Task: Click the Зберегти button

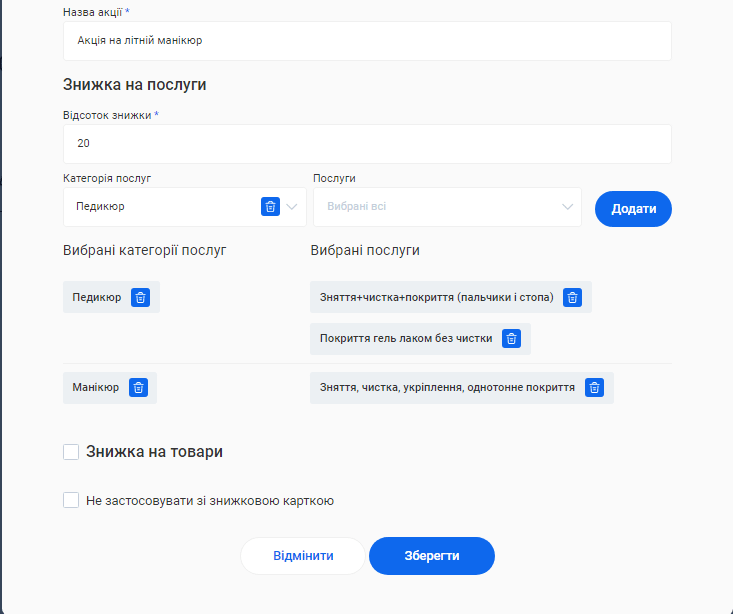Action: pos(432,556)
